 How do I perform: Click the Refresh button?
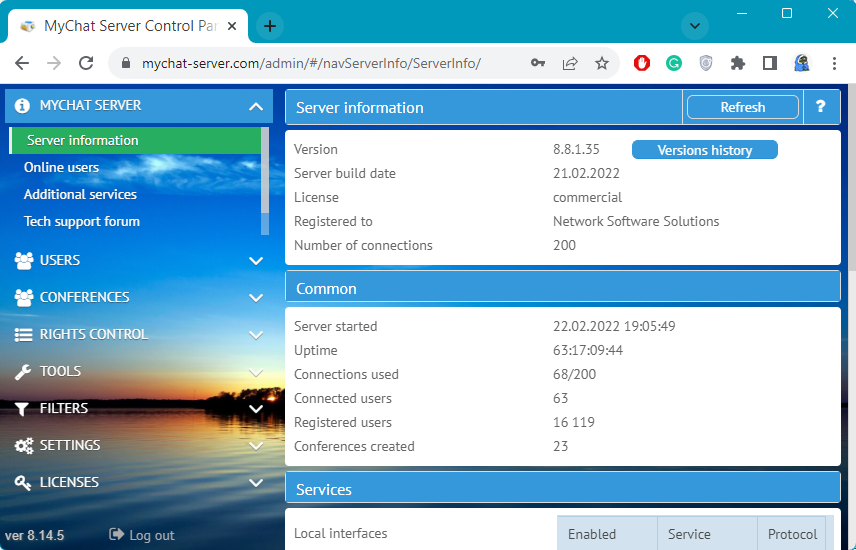pos(742,107)
